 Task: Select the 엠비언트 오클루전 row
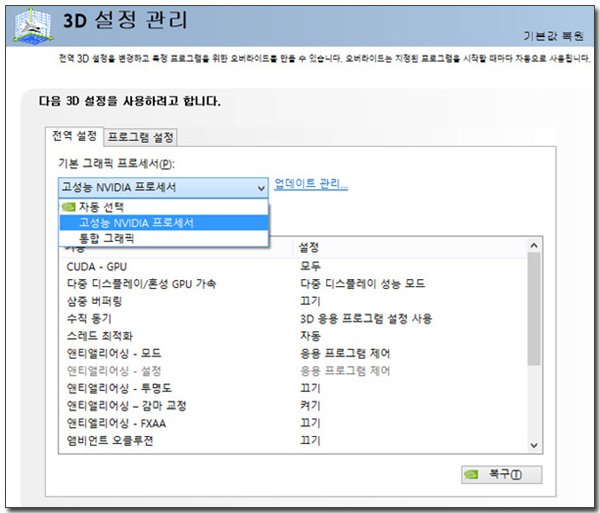[109, 440]
